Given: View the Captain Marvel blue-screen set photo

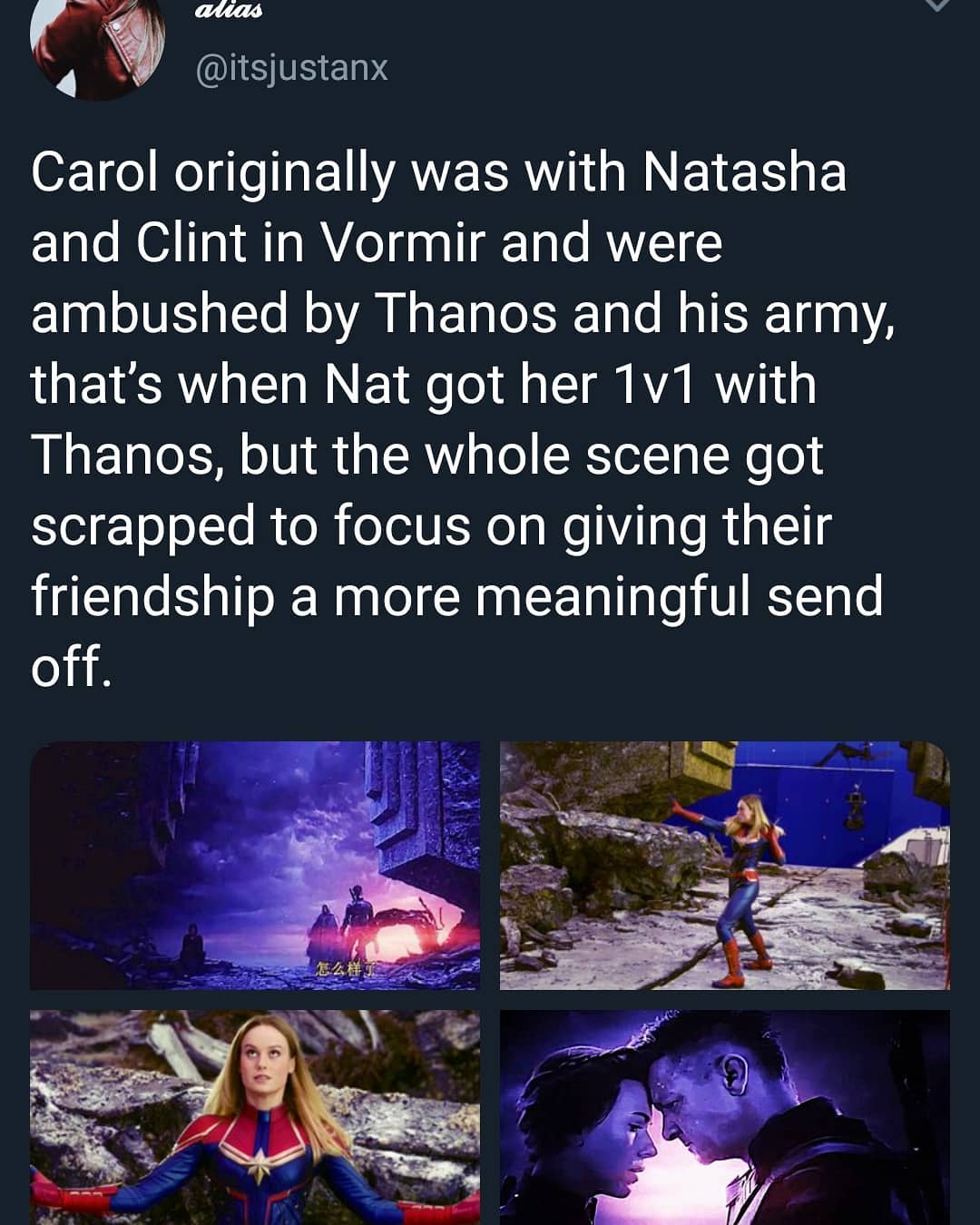Looking at the screenshot, I should coord(724,865).
